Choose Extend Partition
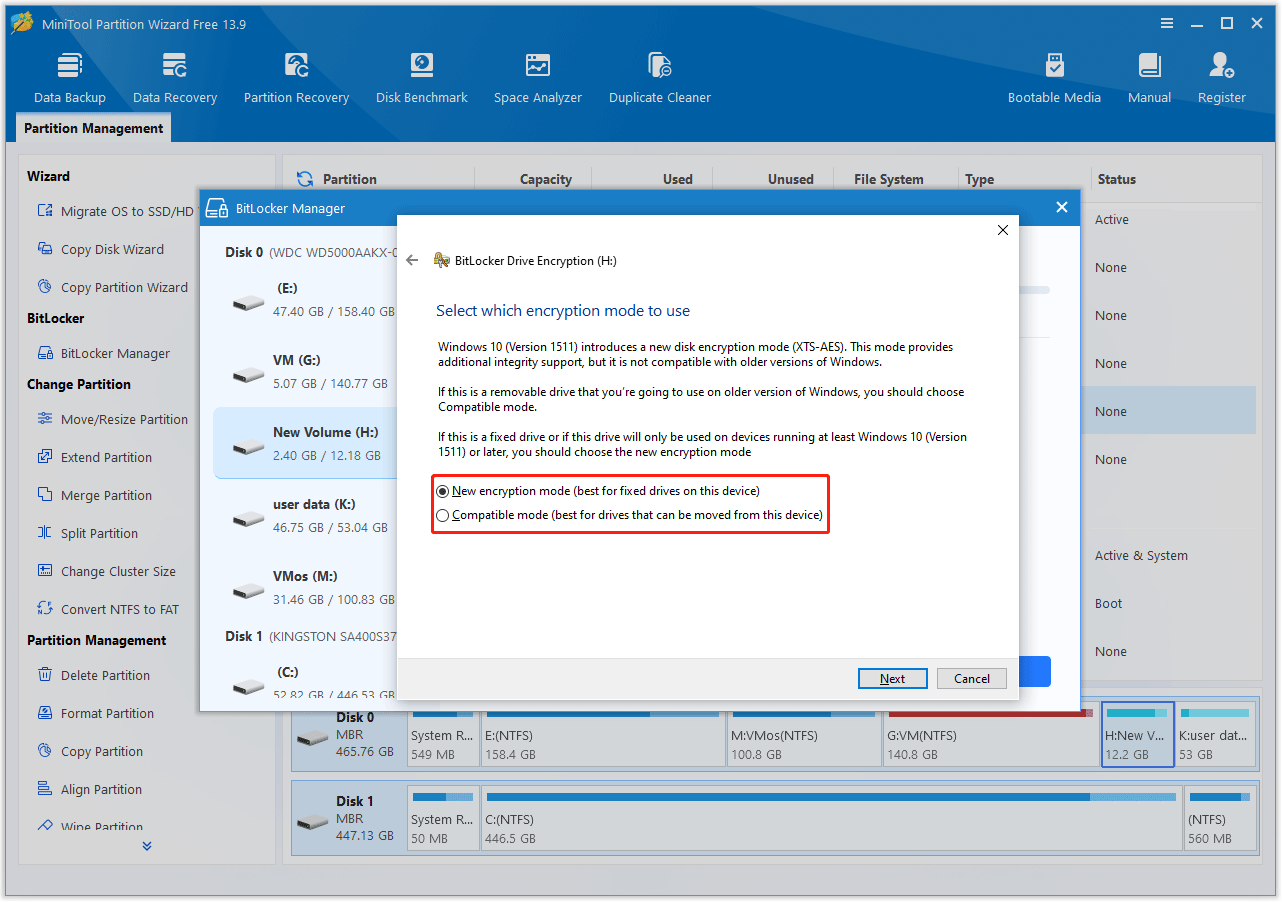1282x902 pixels. click(x=94, y=457)
